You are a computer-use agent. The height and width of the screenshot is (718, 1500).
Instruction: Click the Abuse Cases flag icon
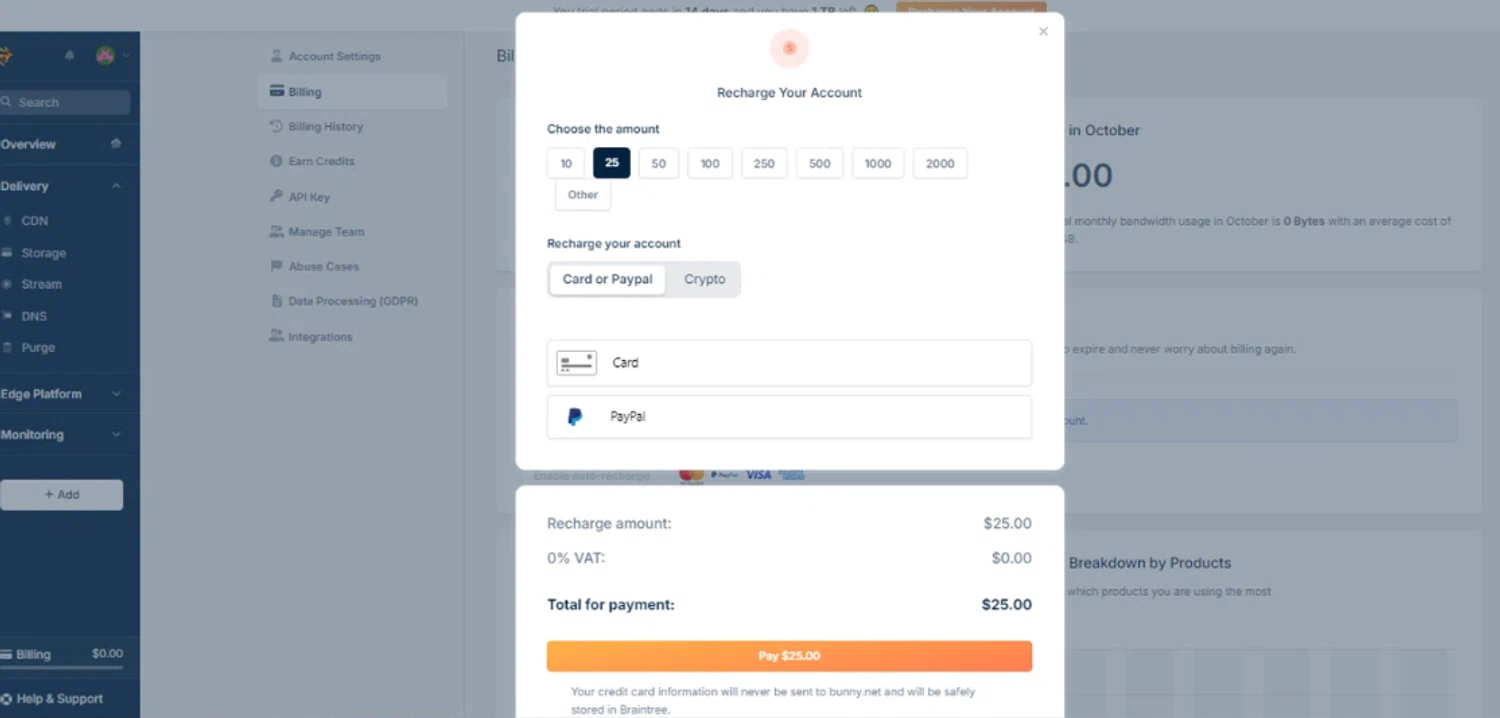pos(277,266)
